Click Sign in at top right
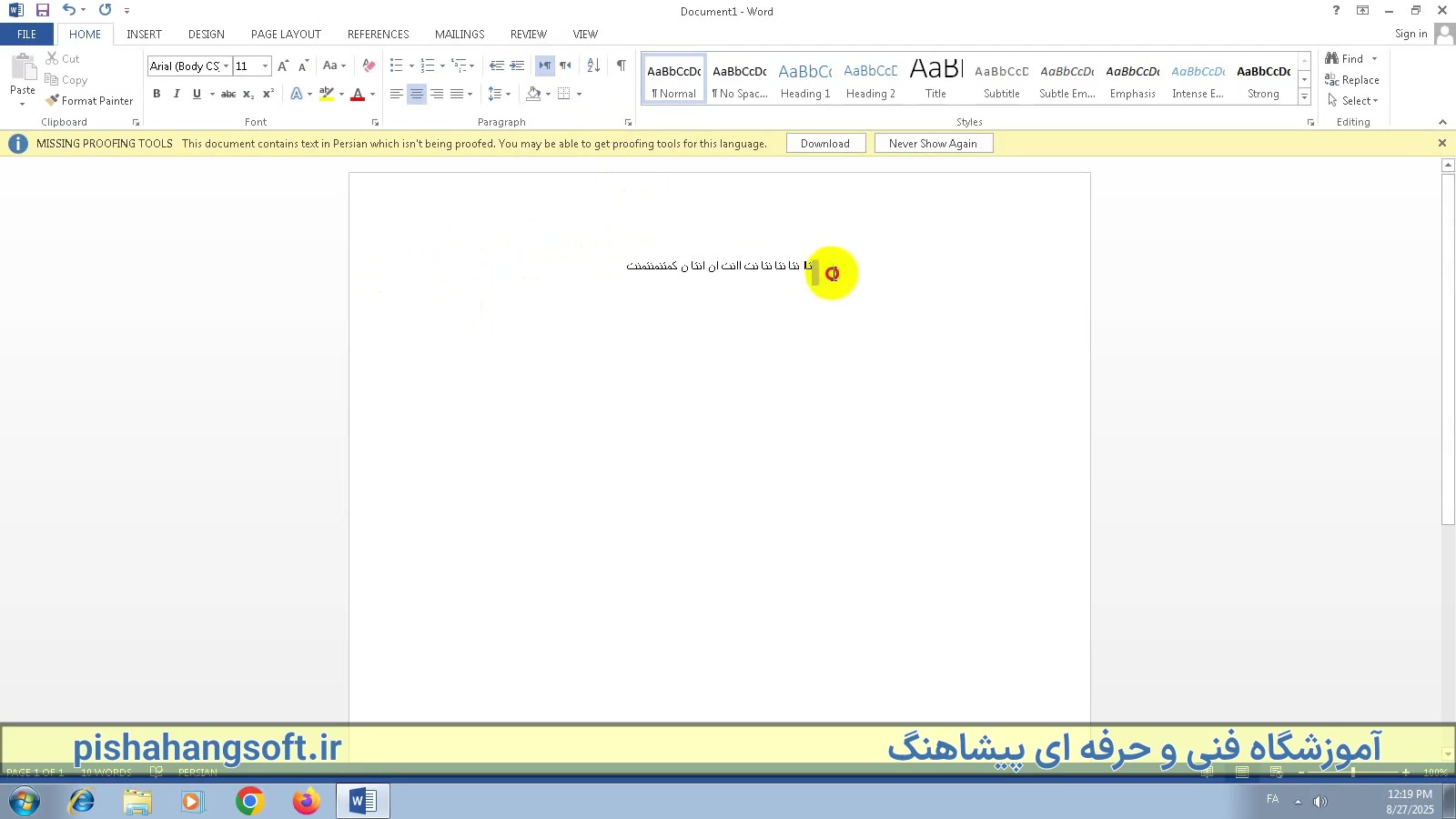The image size is (1456, 819). pyautogui.click(x=1410, y=34)
